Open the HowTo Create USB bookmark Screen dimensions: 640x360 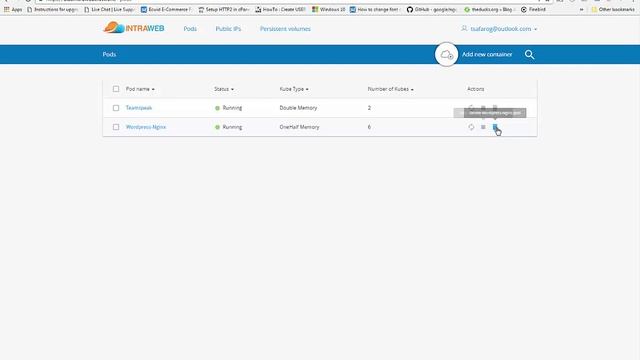tap(280, 9)
